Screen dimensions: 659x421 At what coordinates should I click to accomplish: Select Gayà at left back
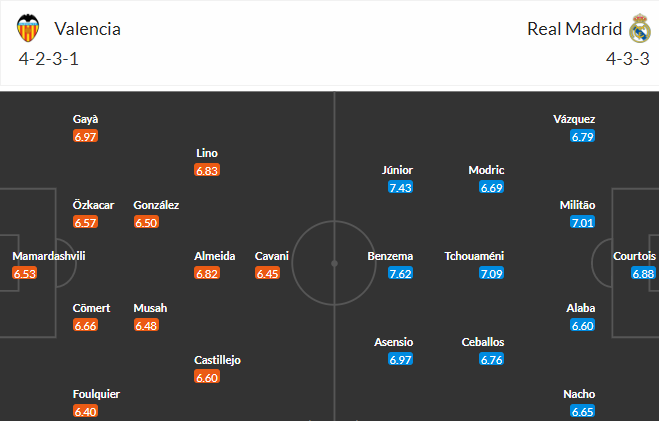pyautogui.click(x=86, y=119)
